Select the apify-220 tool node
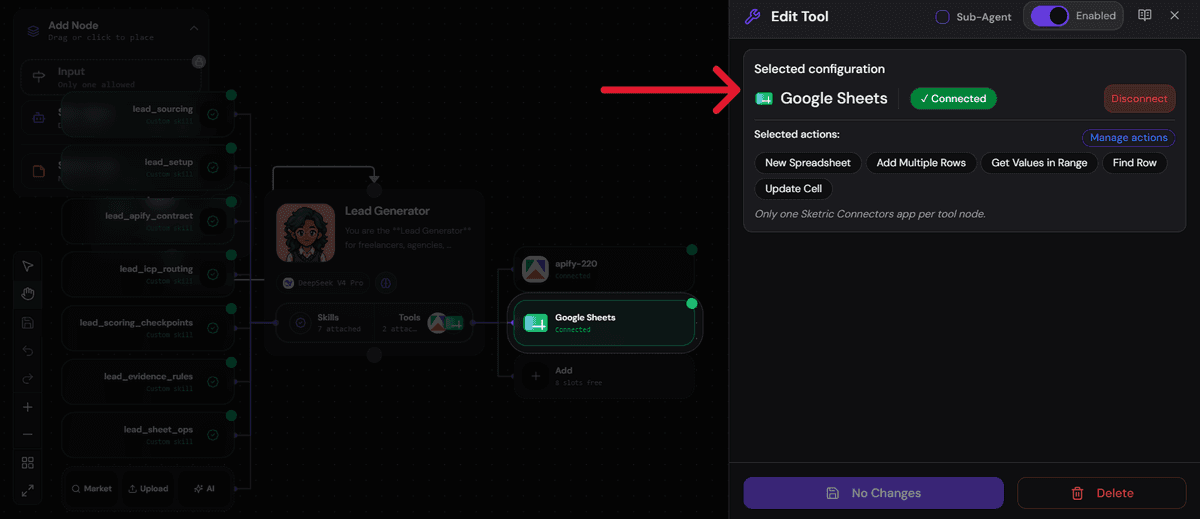 pyautogui.click(x=604, y=268)
